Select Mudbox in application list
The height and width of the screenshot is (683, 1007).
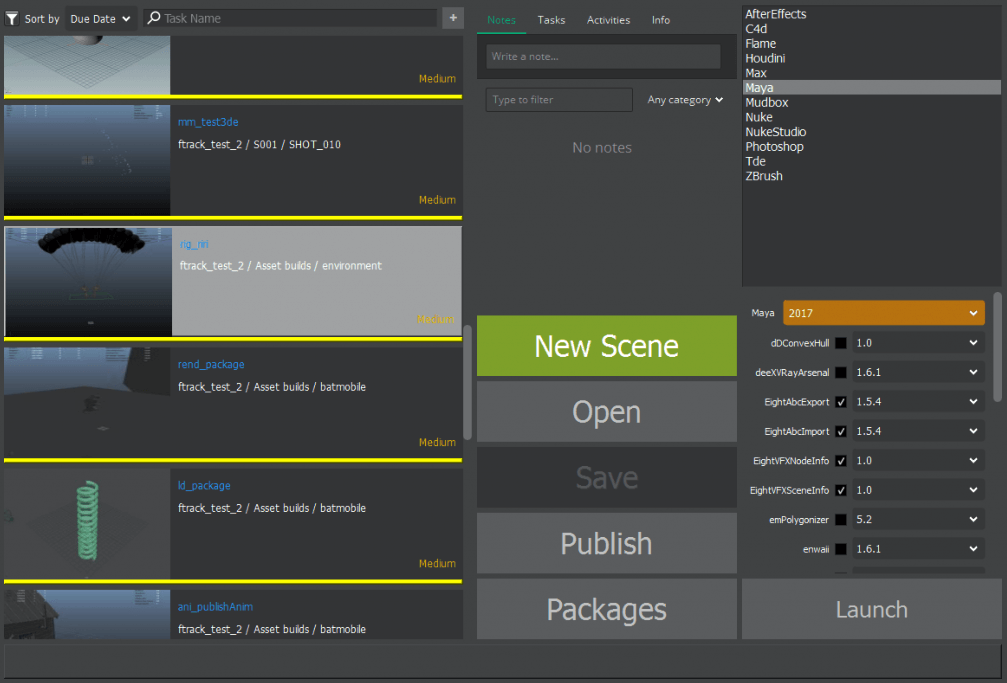click(x=871, y=103)
